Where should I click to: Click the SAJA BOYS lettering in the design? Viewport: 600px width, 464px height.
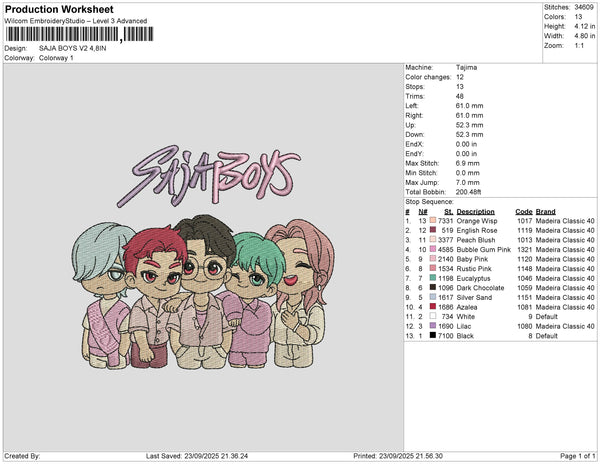(209, 175)
